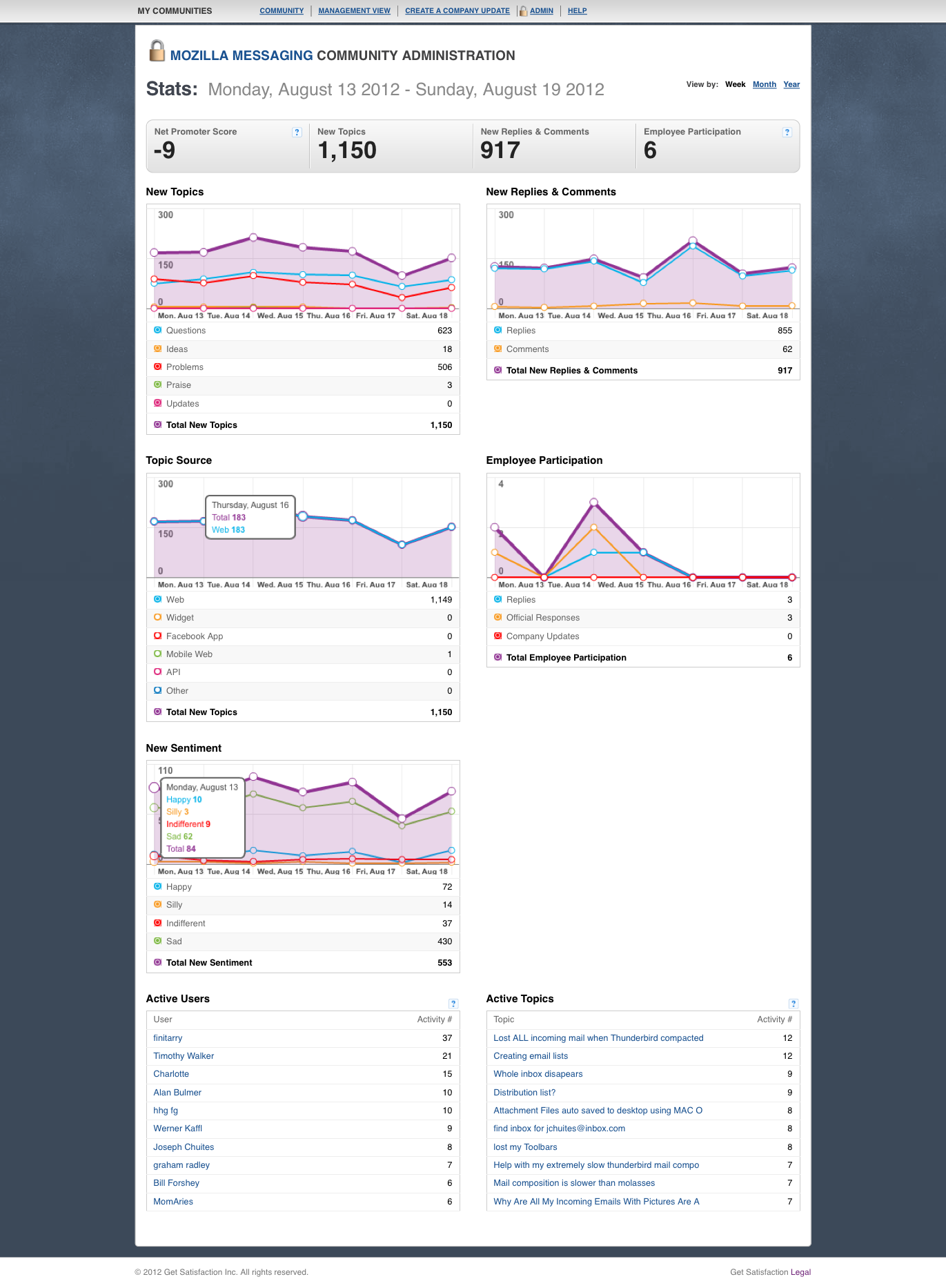946x1288 pixels.
Task: Click the Legal link in the footer
Action: point(800,1272)
